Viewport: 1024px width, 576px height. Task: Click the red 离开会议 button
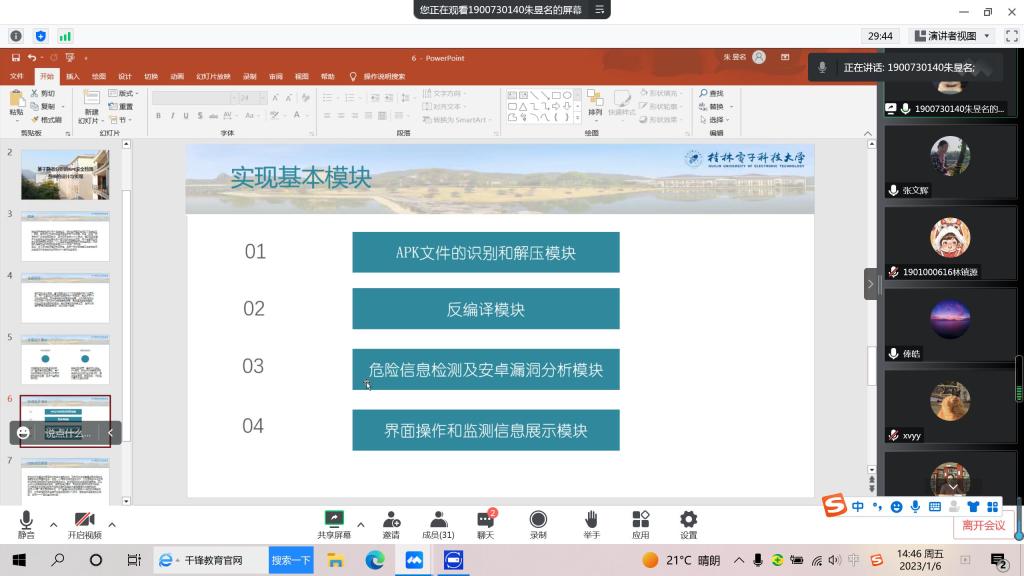click(983, 525)
